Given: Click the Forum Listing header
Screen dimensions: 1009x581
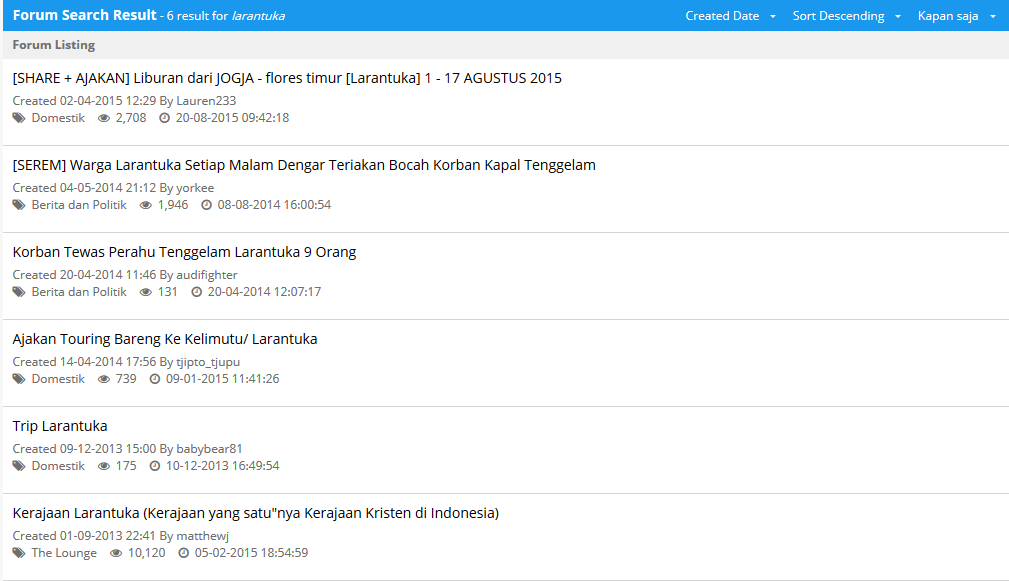Looking at the screenshot, I should 53,44.
